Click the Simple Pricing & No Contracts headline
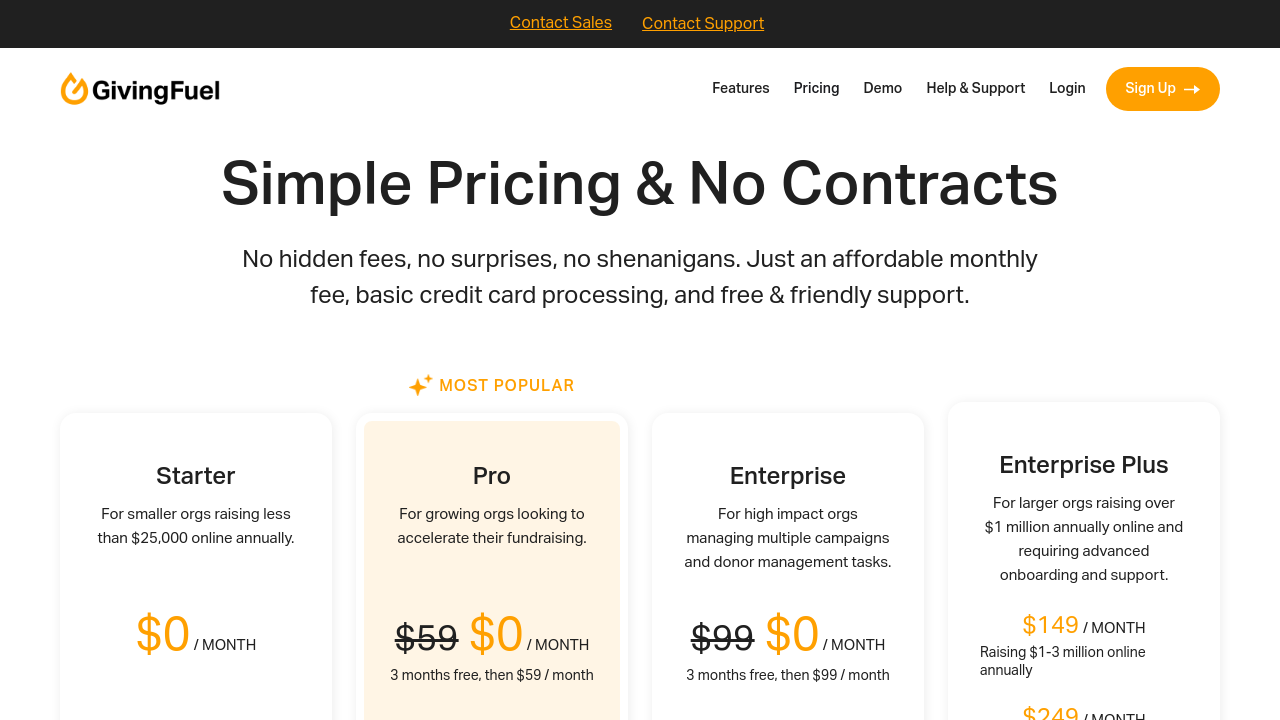The image size is (1280, 720). [640, 184]
